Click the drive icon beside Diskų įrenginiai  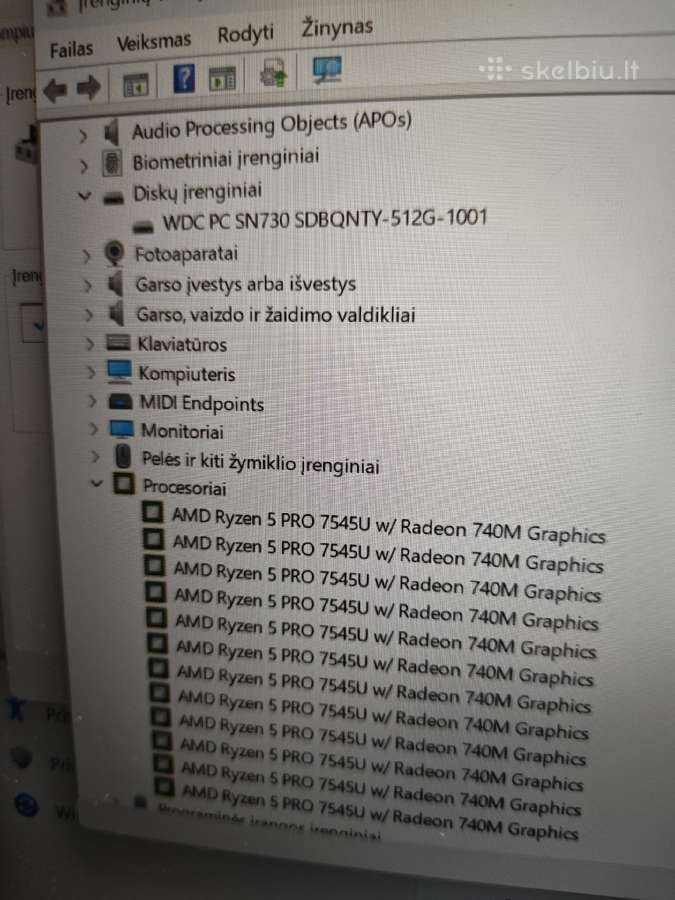pyautogui.click(x=114, y=199)
